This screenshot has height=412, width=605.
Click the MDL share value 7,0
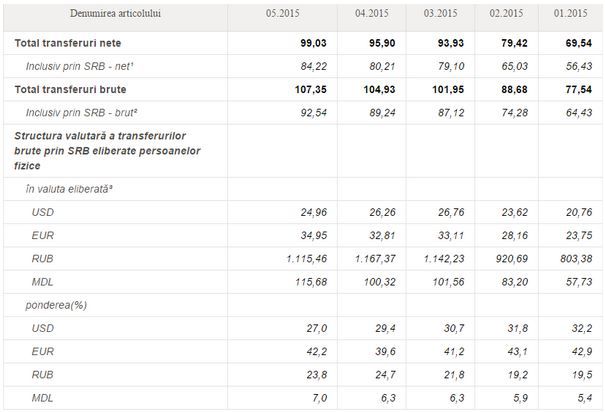point(319,398)
